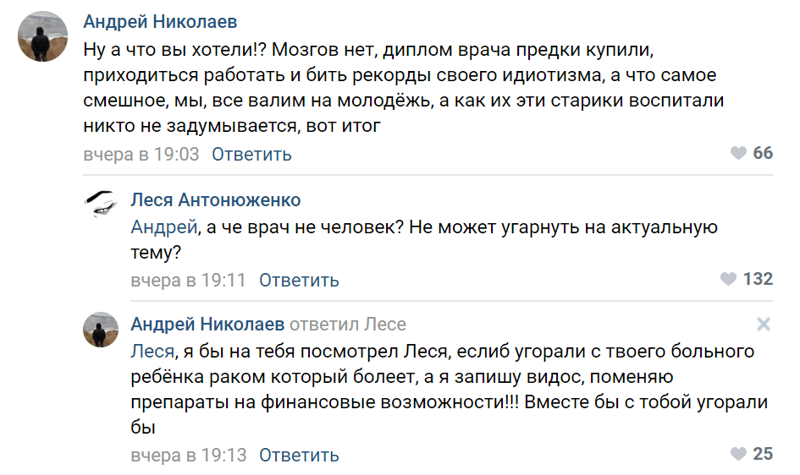This screenshot has height=475, width=800.
Task: Follow the 'ответил Лесе' link
Action: (x=347, y=325)
